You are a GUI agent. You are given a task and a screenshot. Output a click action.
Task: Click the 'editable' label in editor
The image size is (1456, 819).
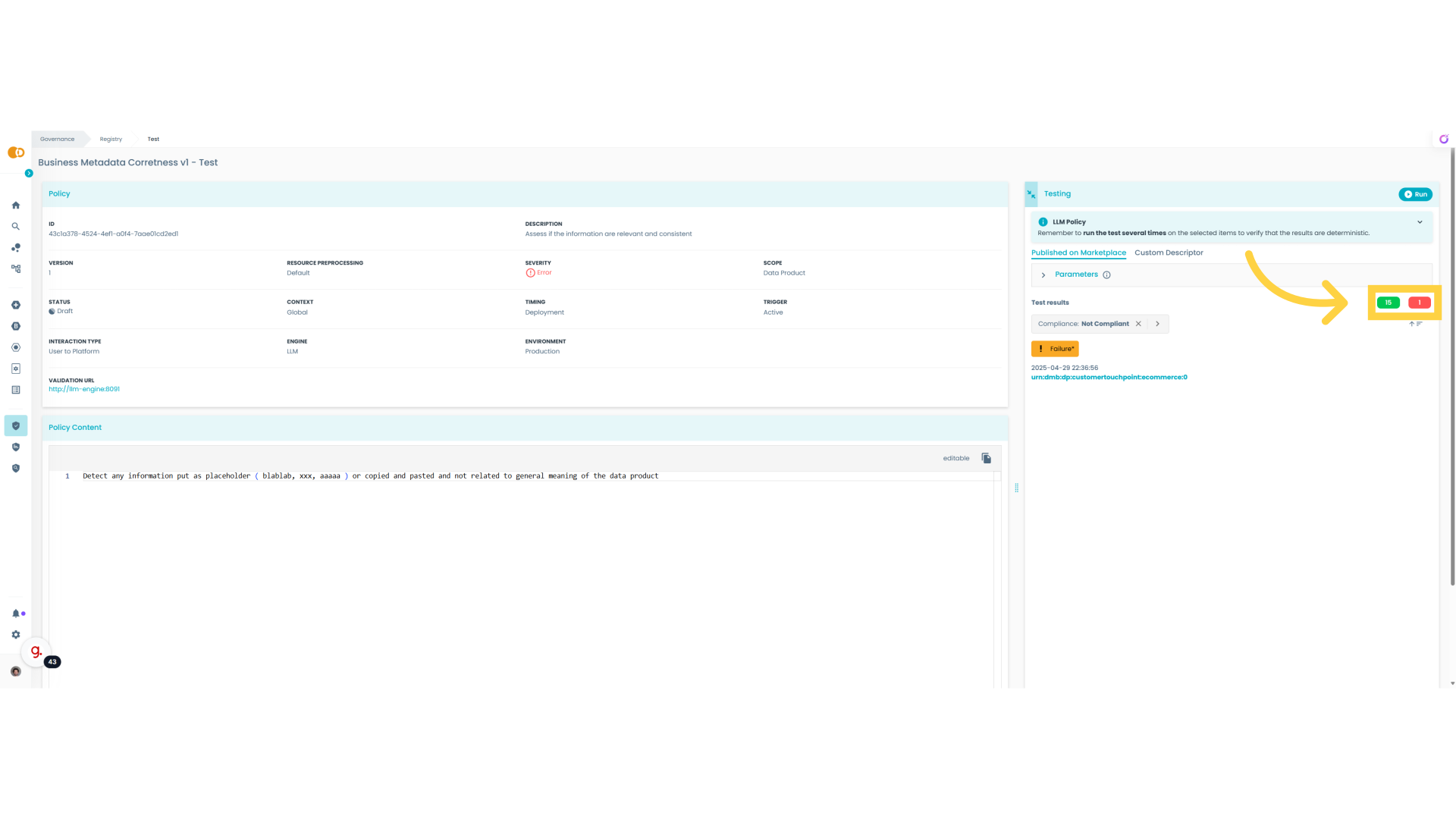(x=956, y=459)
